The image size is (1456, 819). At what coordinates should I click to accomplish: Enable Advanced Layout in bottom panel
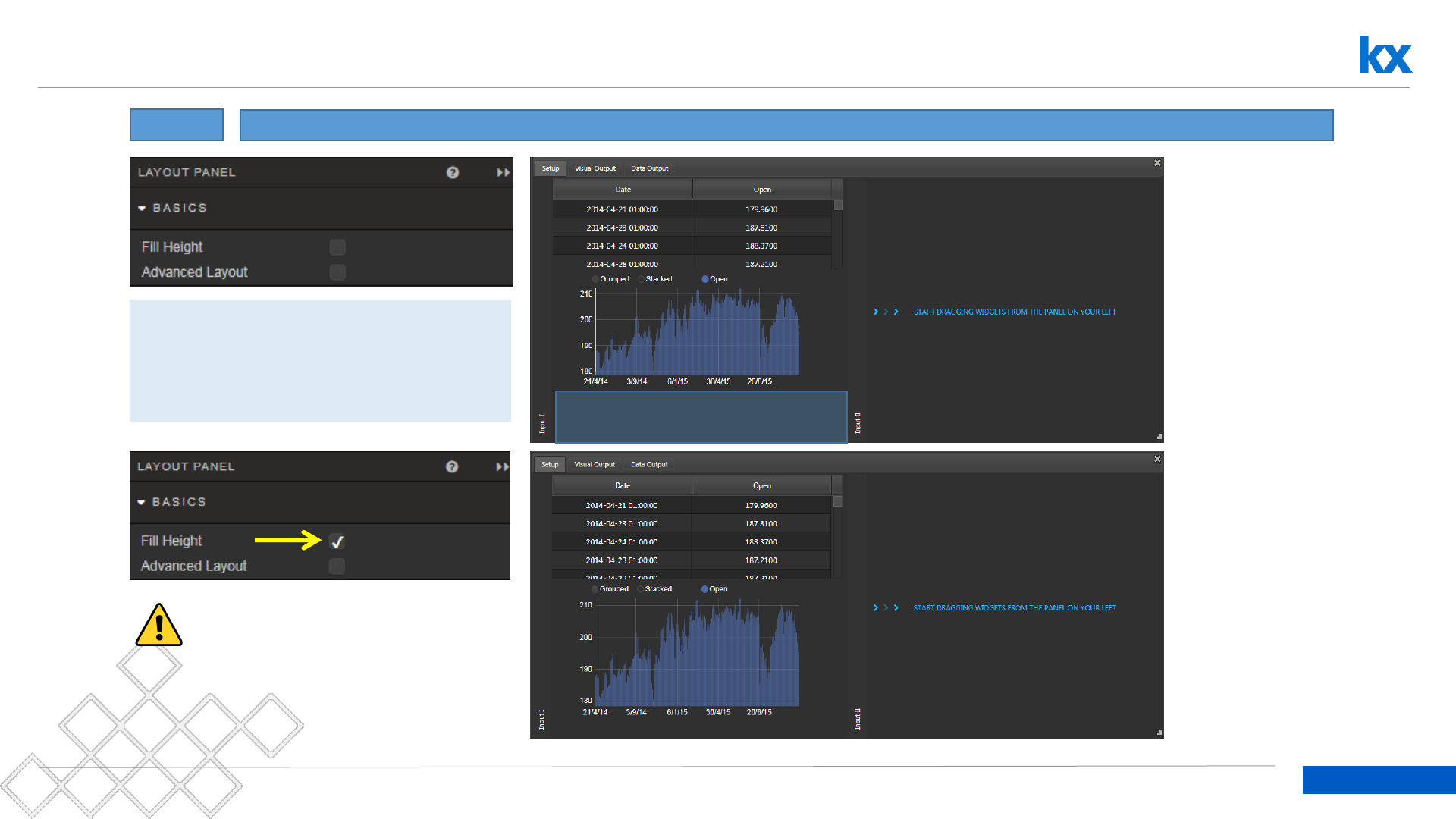pyautogui.click(x=337, y=566)
